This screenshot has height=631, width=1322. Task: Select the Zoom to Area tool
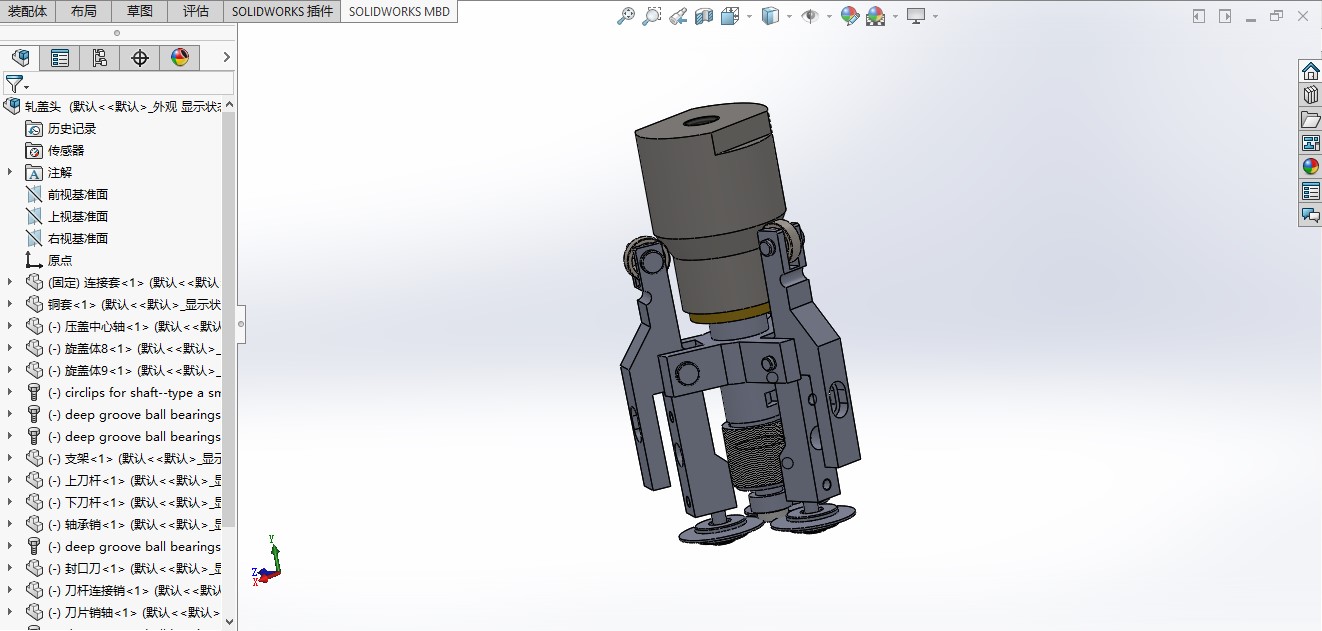(652, 16)
